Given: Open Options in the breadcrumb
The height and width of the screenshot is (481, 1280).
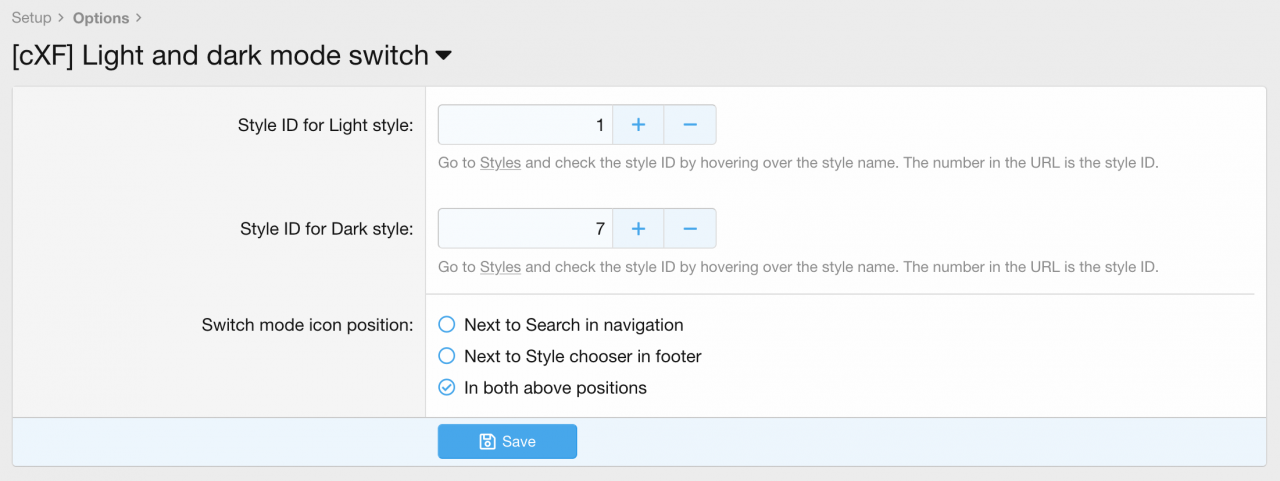Looking at the screenshot, I should [x=101, y=18].
